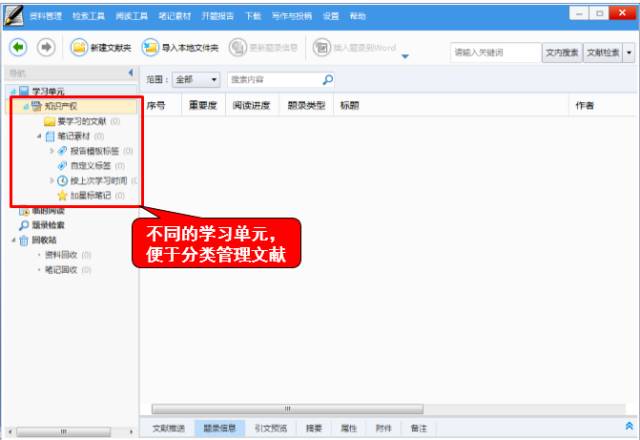640x440 pixels.
Task: Click the 题录检索 magnifier icon
Action: [24, 225]
